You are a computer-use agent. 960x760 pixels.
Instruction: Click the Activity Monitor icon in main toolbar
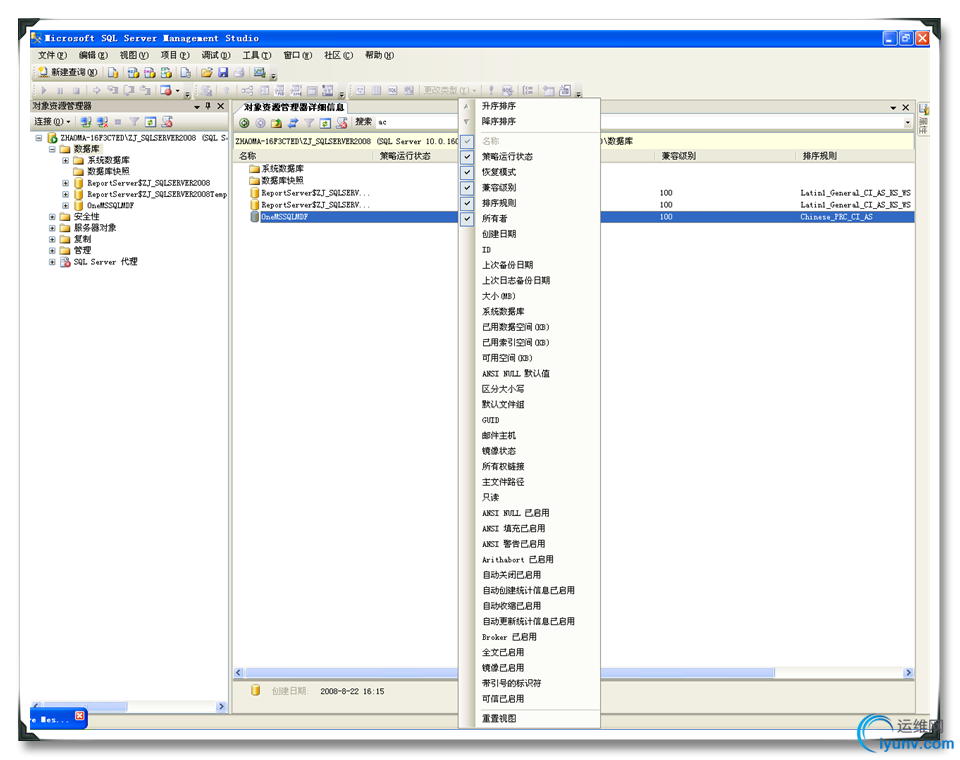[x=260, y=72]
